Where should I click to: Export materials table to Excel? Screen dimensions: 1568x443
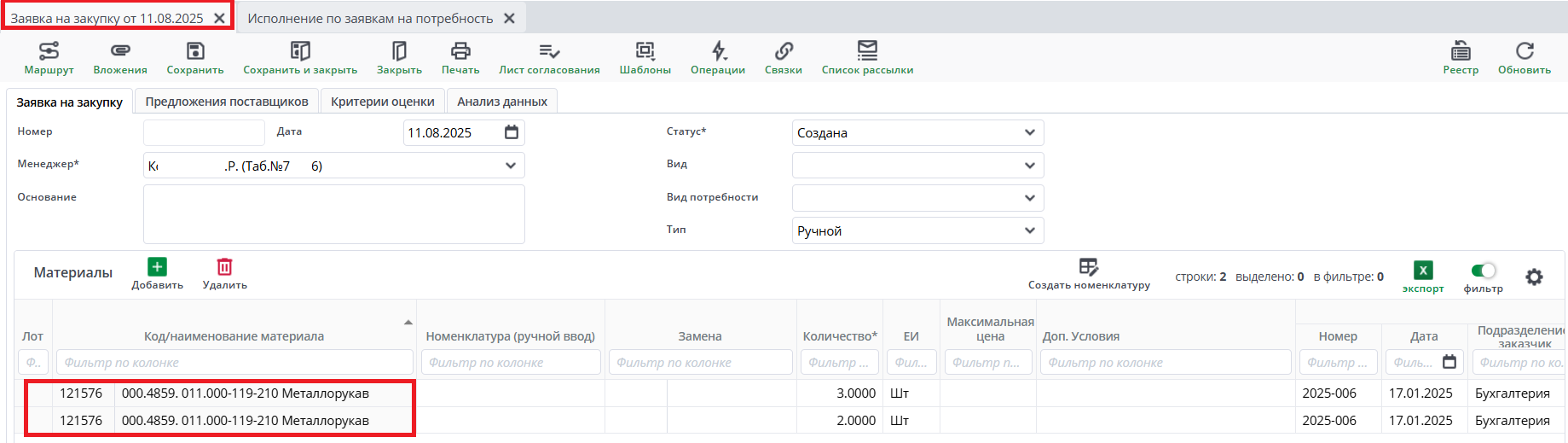pyautogui.click(x=1423, y=271)
